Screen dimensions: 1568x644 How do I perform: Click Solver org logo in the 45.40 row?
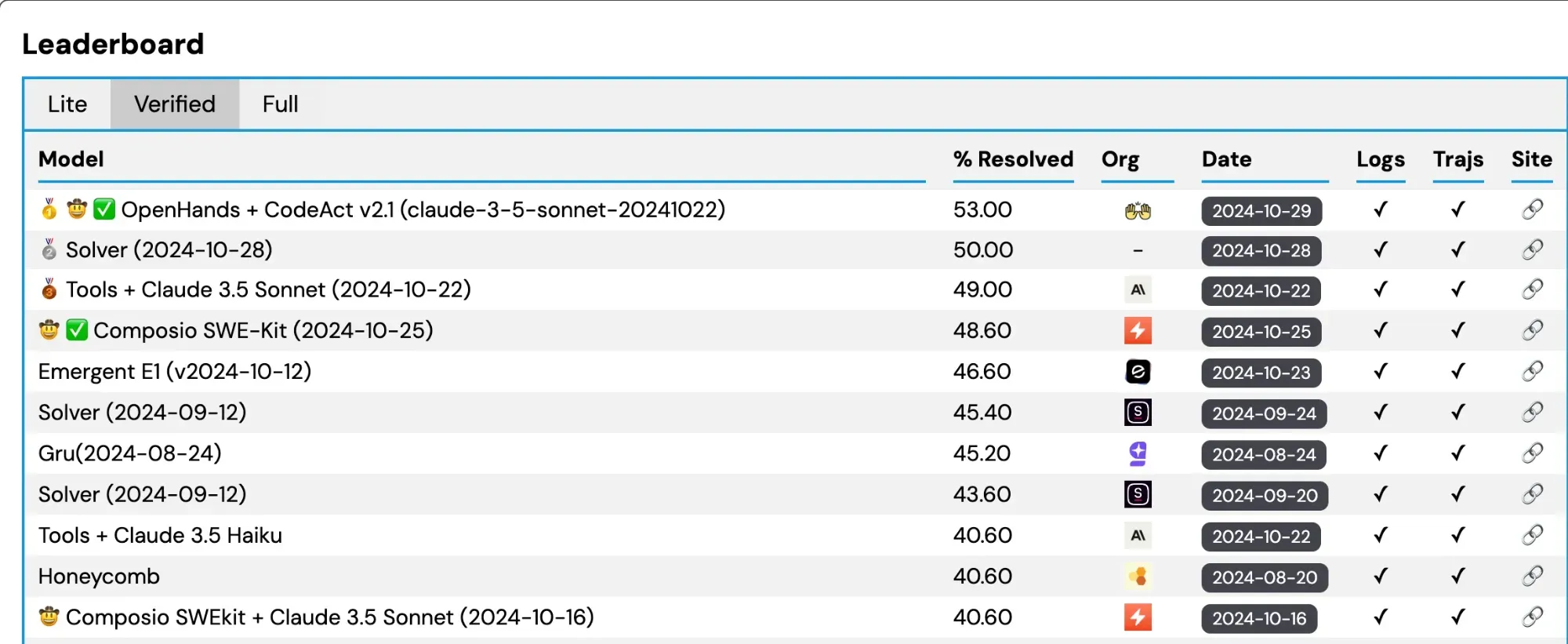click(x=1138, y=413)
